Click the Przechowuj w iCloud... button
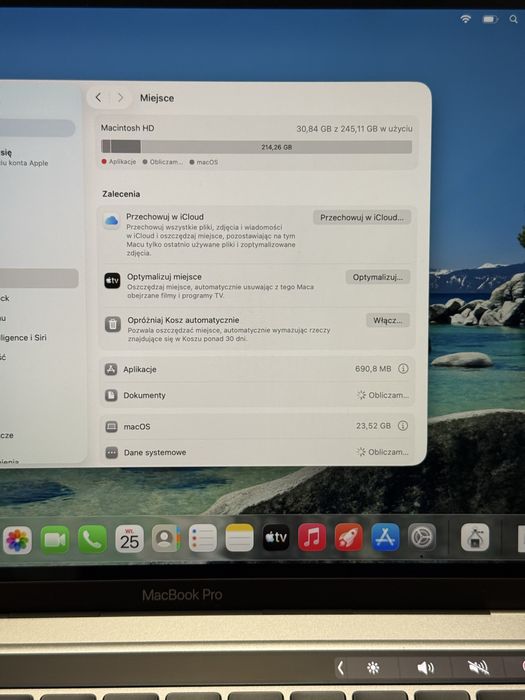 362,217
